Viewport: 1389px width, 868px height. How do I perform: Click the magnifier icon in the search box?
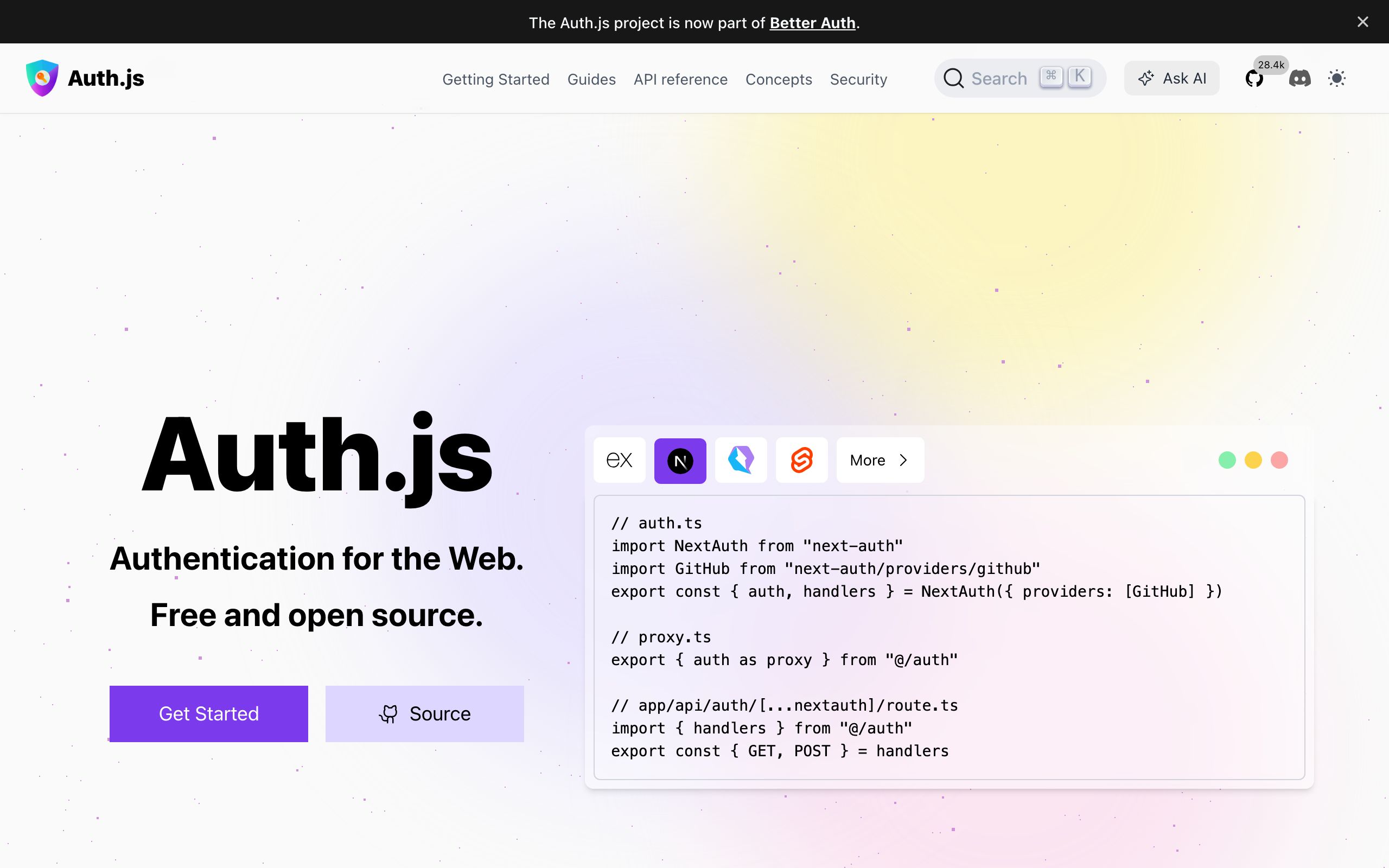(953, 78)
